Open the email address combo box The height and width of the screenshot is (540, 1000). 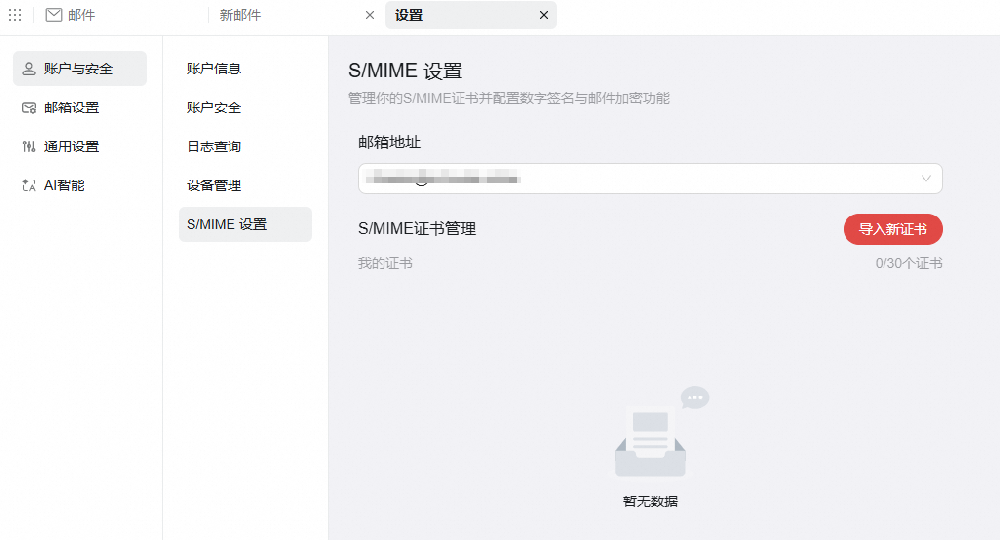click(x=650, y=179)
